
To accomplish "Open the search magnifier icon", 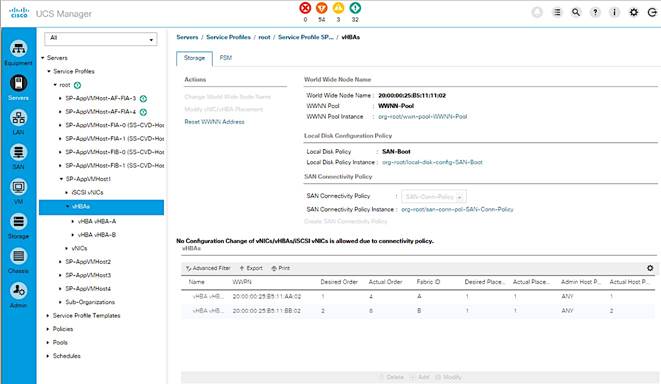I will click(575, 12).
